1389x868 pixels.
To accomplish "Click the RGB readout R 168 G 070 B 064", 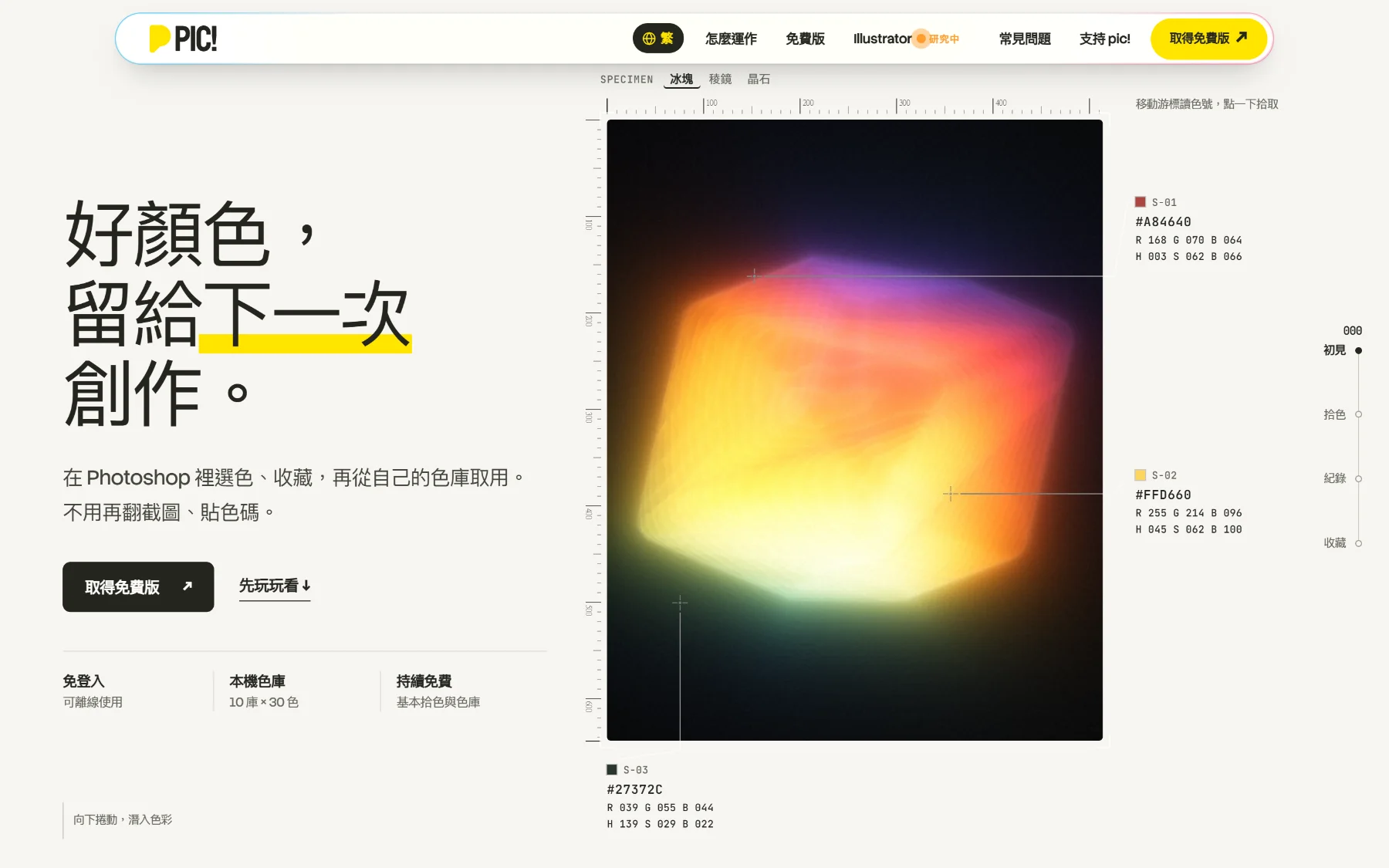I will pyautogui.click(x=1188, y=241).
